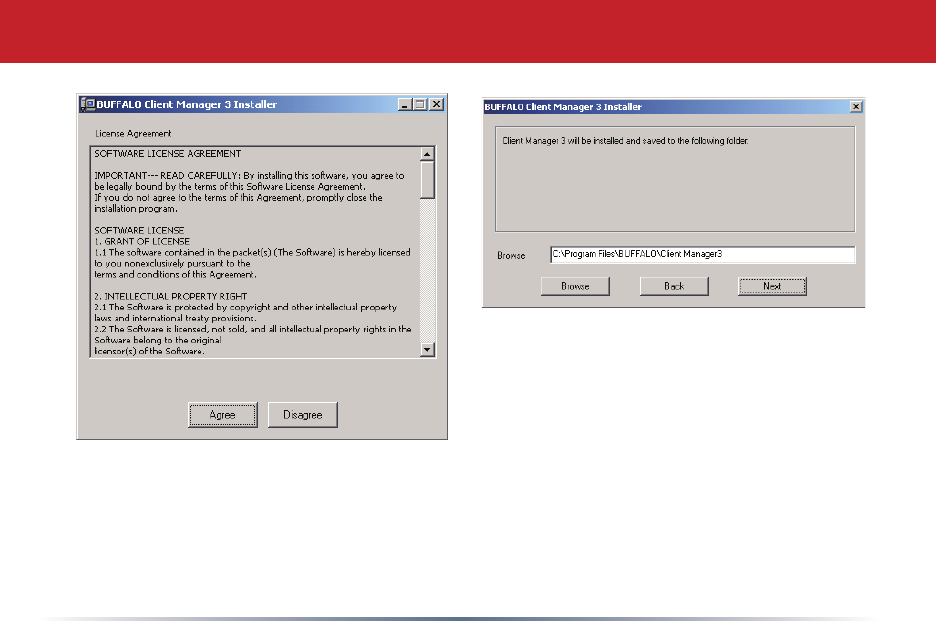The width and height of the screenshot is (936, 621).
Task: Minimize the license agreement installer window
Action: point(405,104)
